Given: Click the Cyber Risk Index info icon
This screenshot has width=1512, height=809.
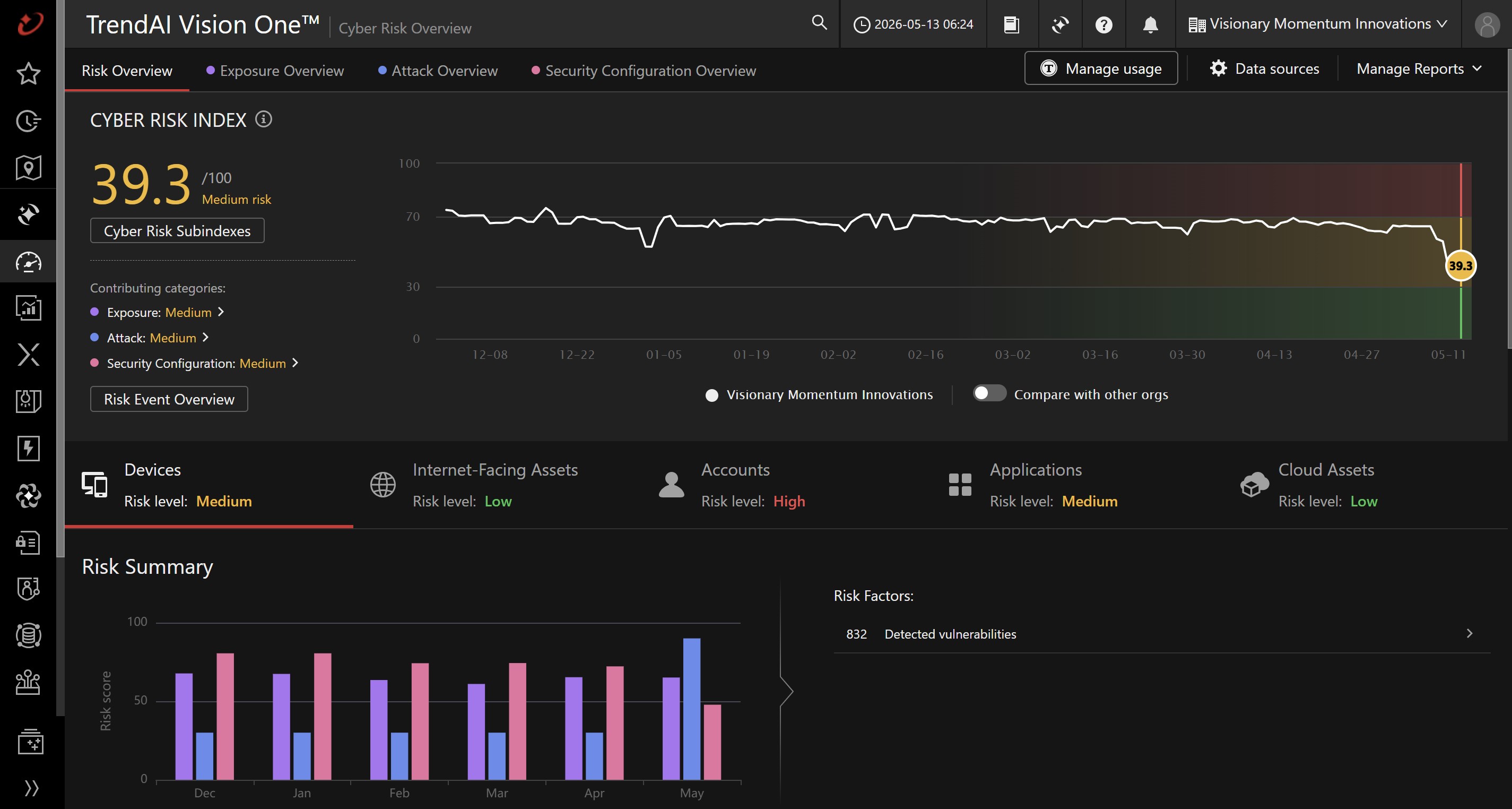Looking at the screenshot, I should pyautogui.click(x=264, y=119).
